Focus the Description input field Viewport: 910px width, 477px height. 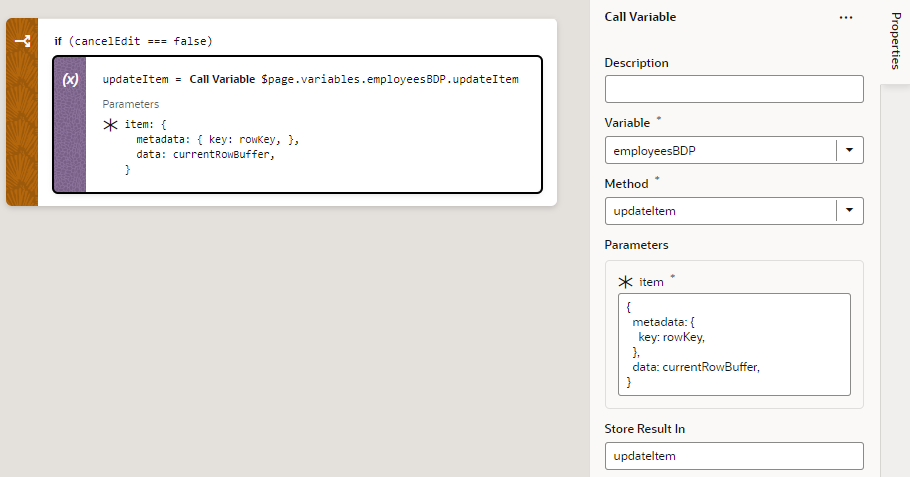coord(734,89)
